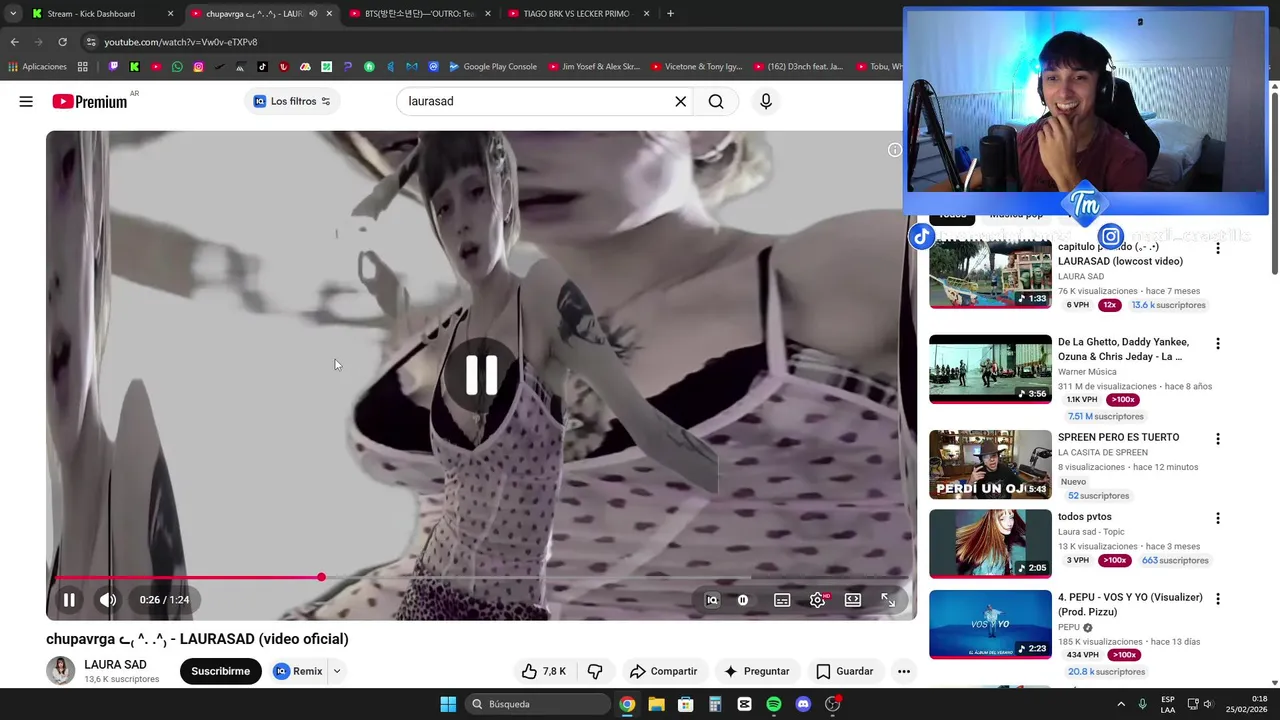Open the Compartir share dialog
Image resolution: width=1280 pixels, height=720 pixels.
coord(663,671)
